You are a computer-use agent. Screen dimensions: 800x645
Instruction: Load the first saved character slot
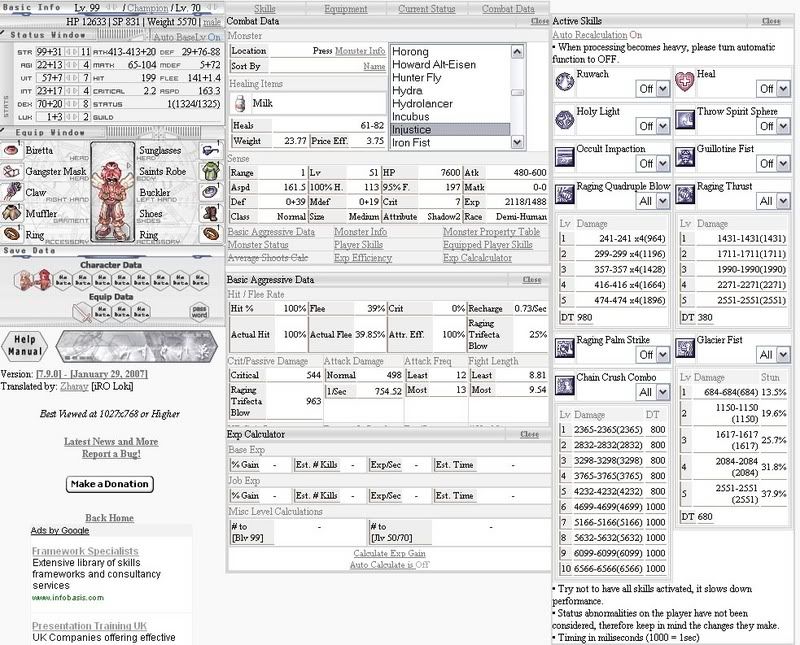tap(24, 280)
